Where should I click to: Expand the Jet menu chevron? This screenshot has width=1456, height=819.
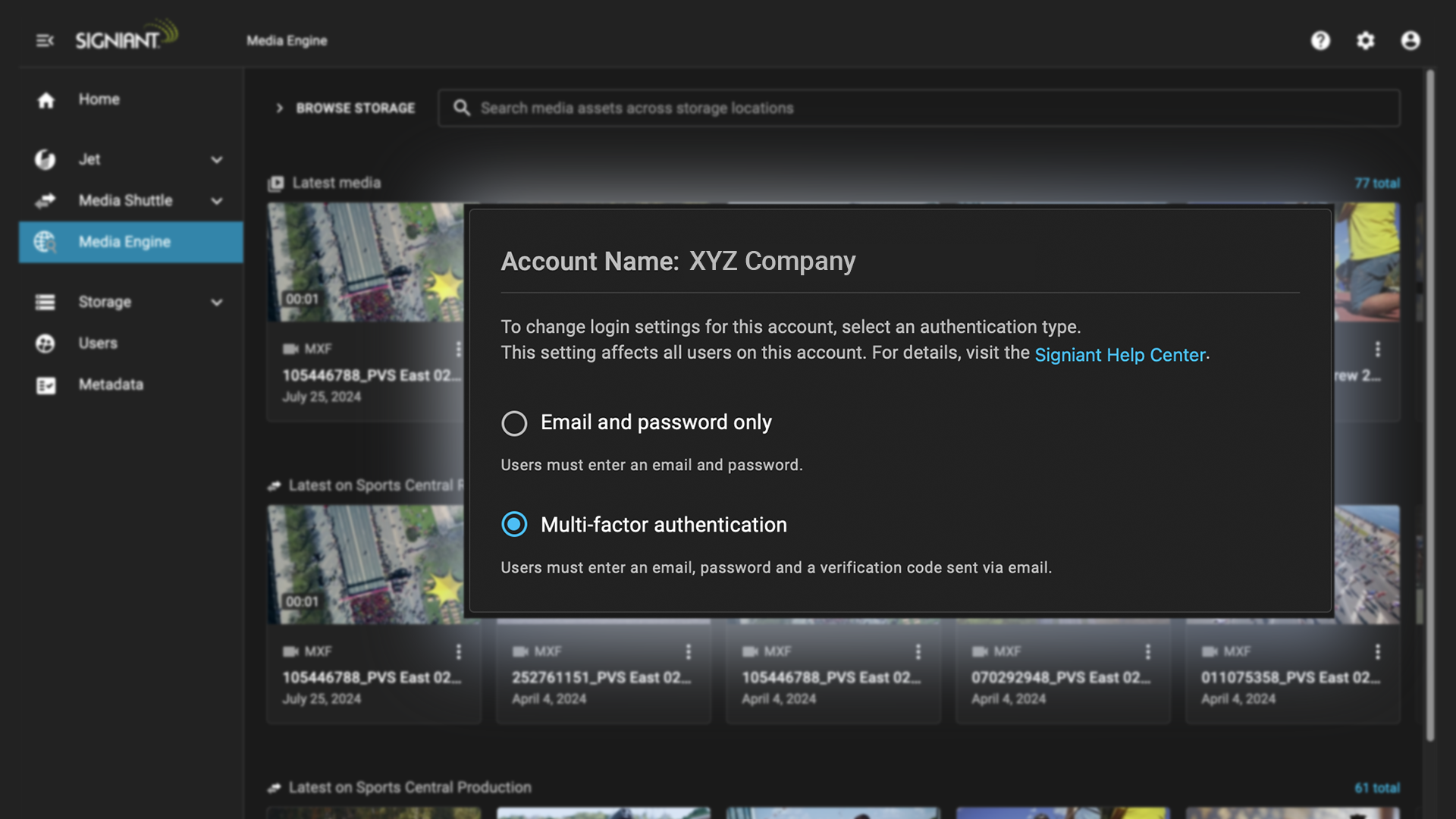click(217, 160)
